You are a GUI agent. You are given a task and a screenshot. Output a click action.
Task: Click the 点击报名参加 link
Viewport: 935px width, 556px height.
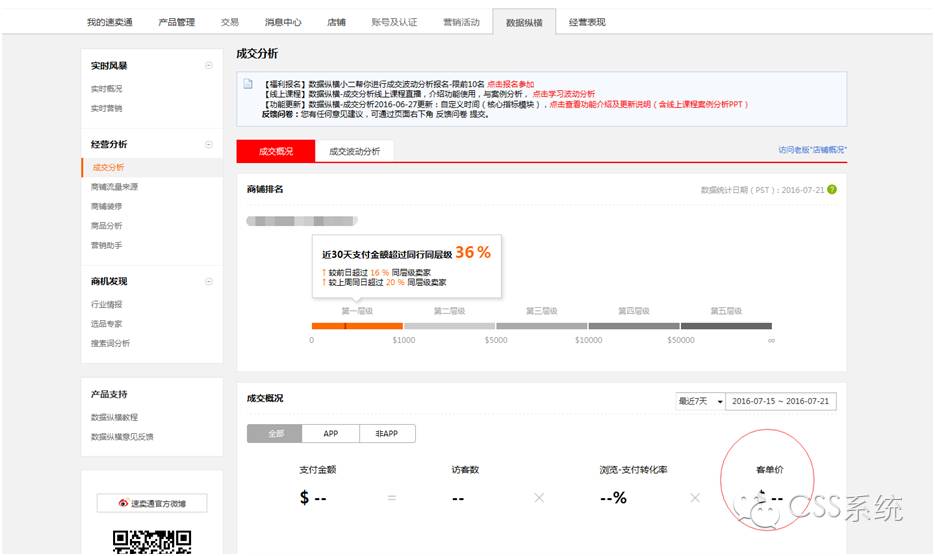point(510,84)
